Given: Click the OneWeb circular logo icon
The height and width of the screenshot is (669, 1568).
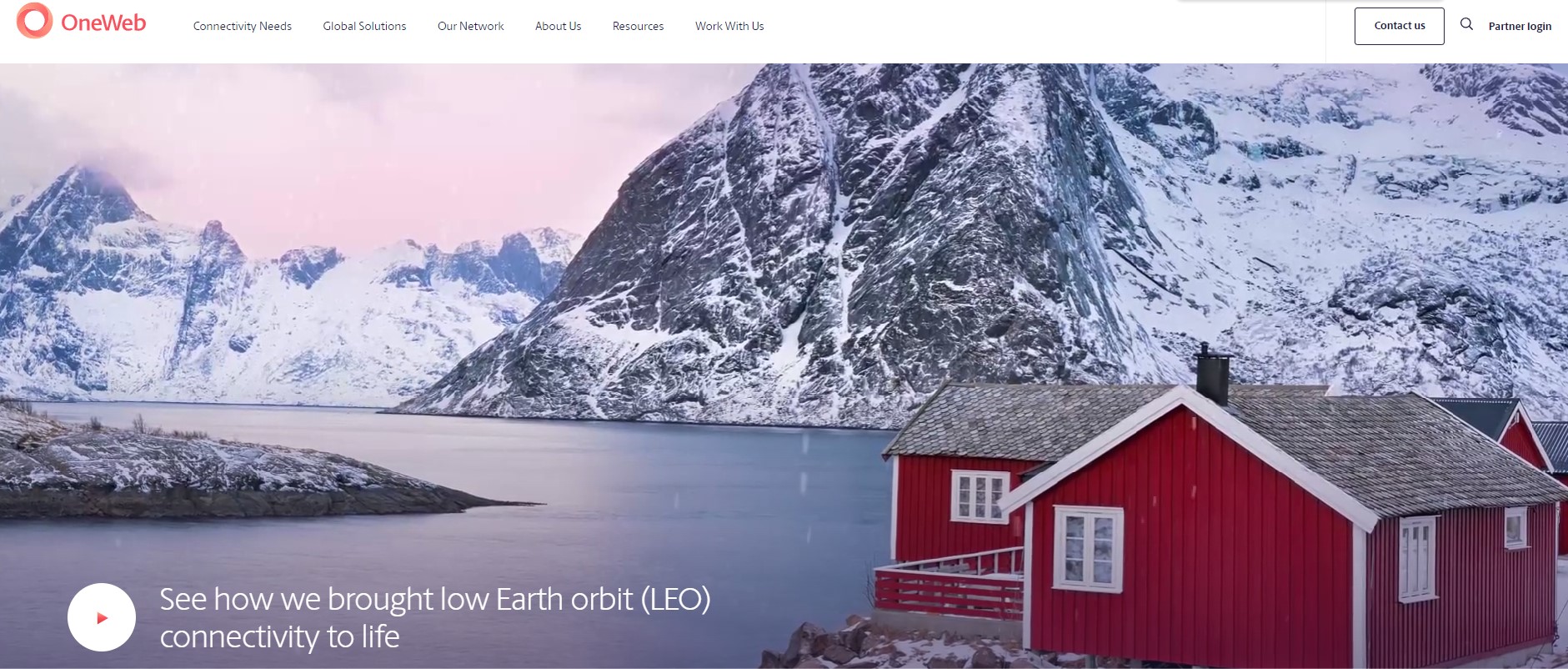Looking at the screenshot, I should click(34, 21).
